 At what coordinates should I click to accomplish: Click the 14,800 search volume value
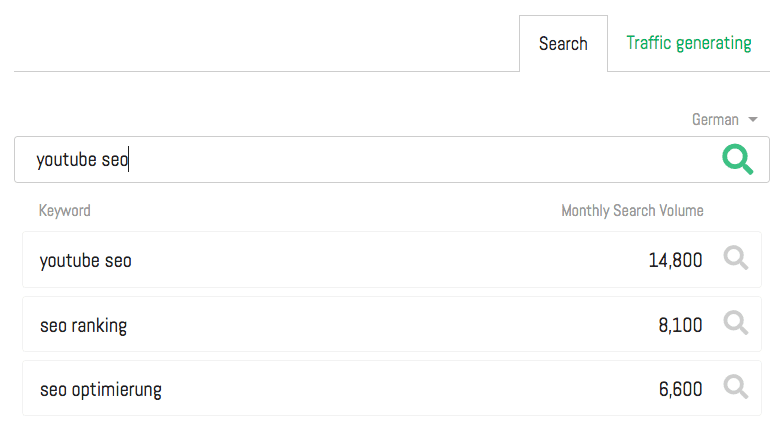click(x=675, y=261)
